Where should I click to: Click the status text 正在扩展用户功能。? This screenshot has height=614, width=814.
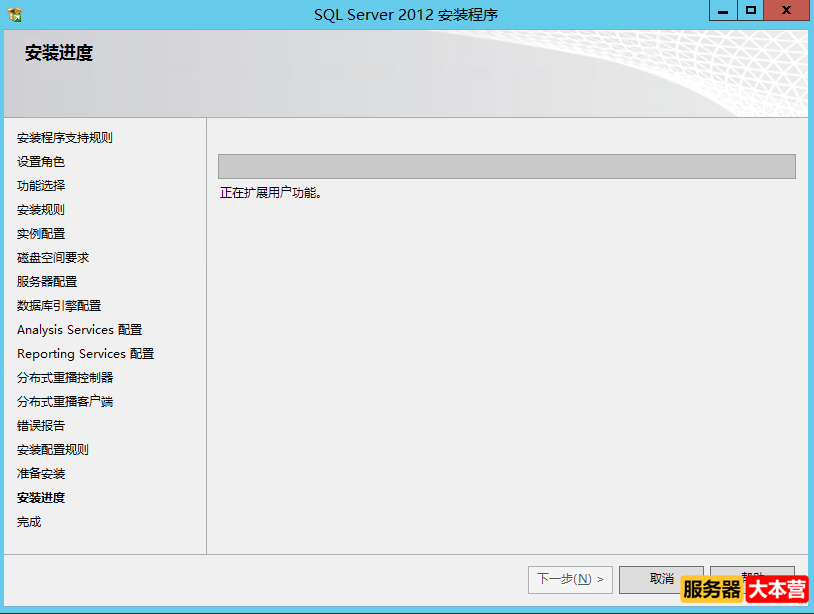(x=271, y=193)
